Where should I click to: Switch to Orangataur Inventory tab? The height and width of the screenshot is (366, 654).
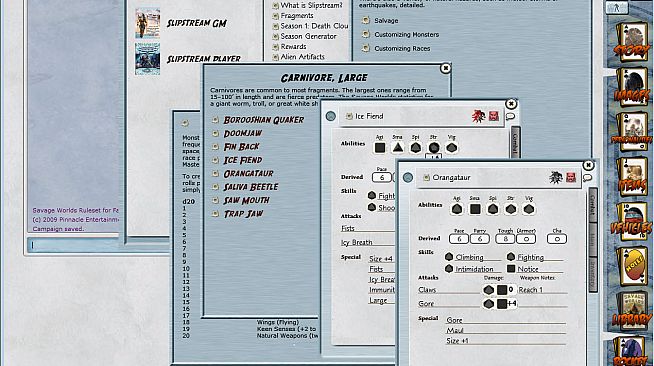tap(593, 274)
